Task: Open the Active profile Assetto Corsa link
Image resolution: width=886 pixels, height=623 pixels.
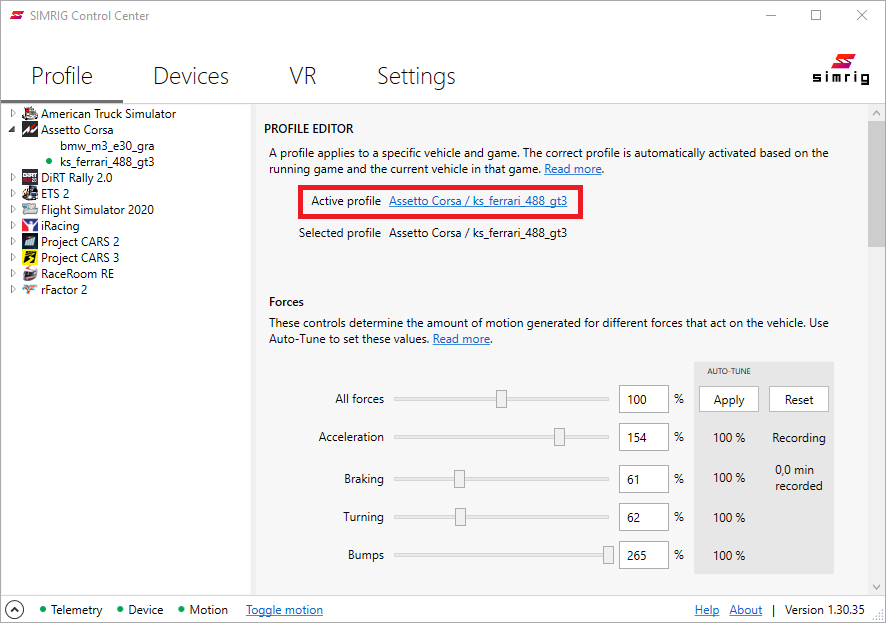Action: tap(478, 201)
